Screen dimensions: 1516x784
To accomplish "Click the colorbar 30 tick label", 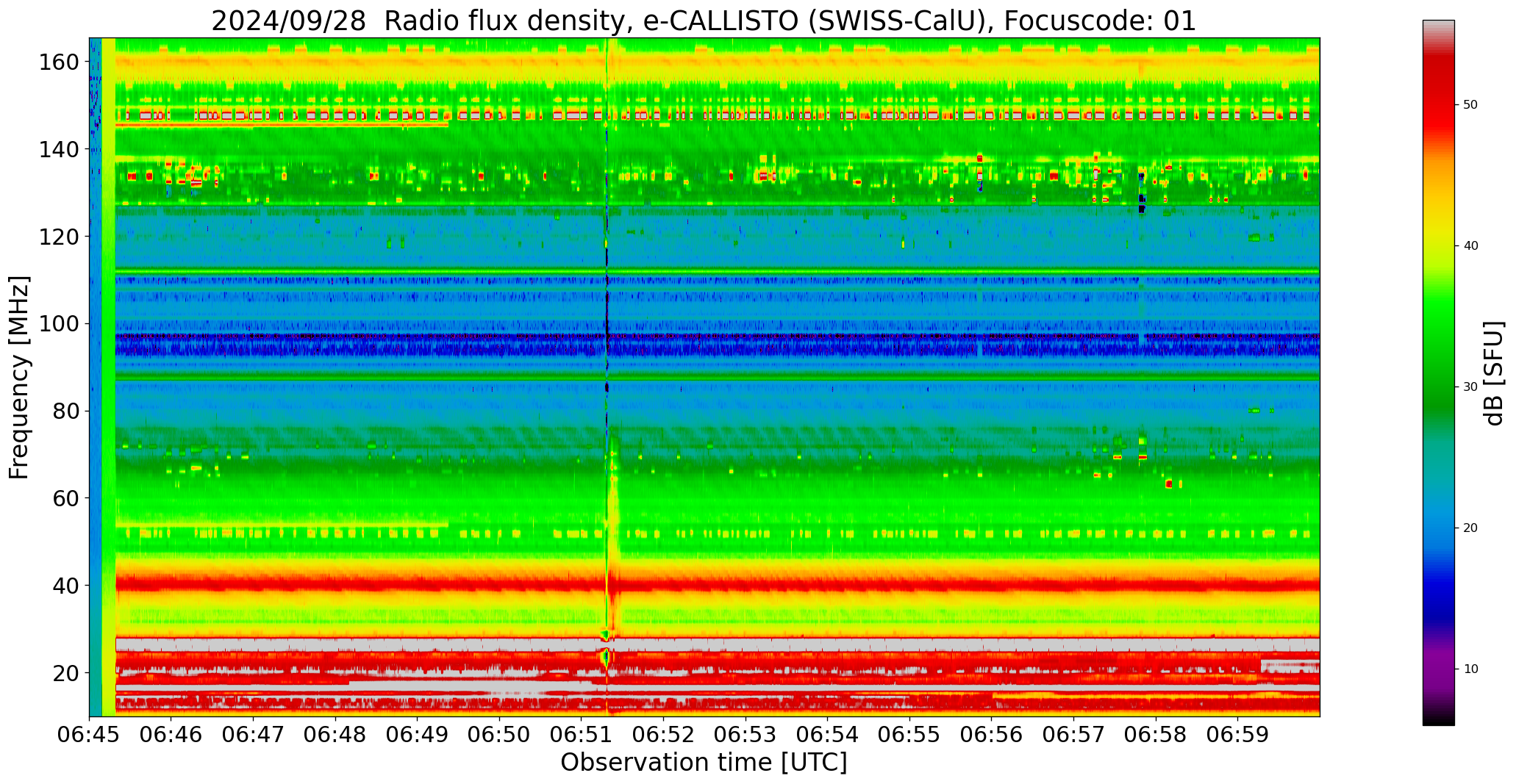I will (1470, 387).
